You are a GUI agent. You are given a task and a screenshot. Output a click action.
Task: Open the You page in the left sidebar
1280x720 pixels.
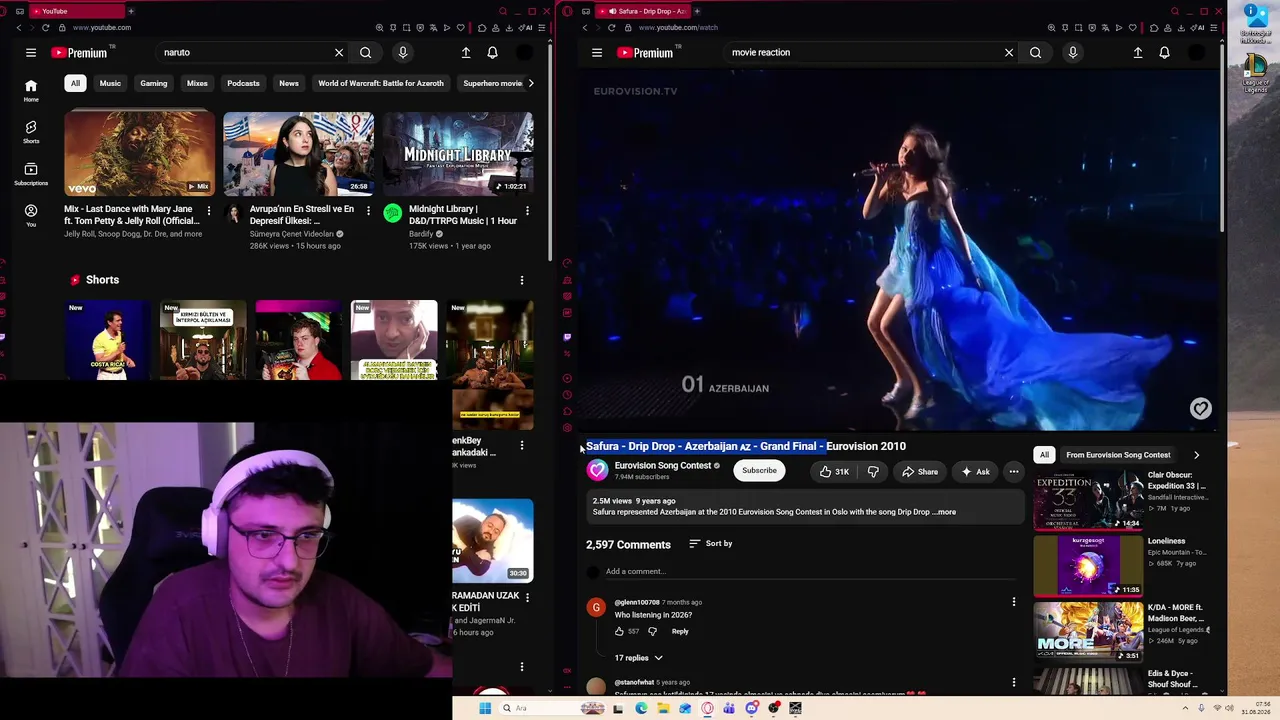coord(31,216)
